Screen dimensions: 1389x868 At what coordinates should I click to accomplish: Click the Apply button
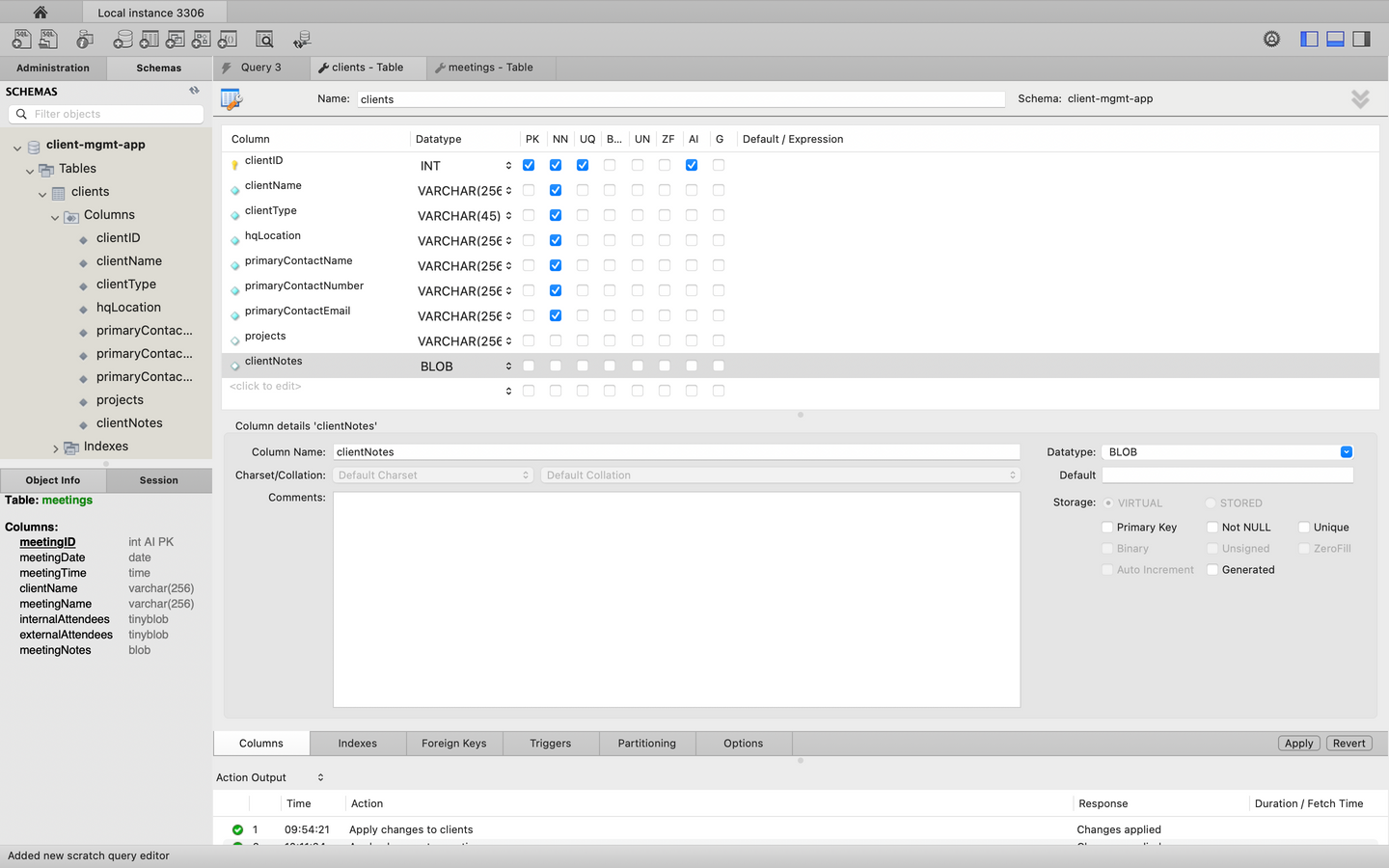(x=1298, y=744)
